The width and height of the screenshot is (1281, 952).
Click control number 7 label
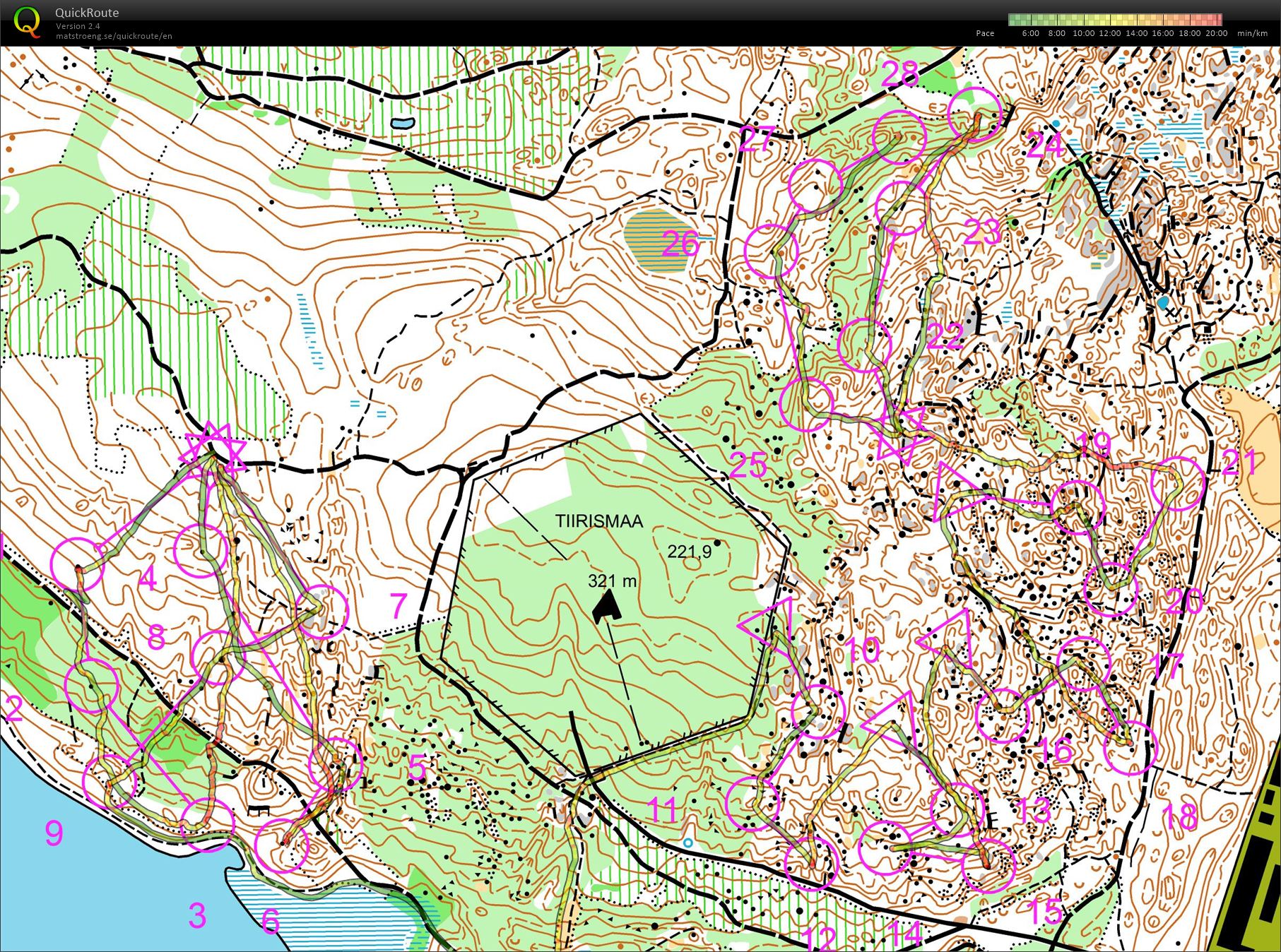tap(399, 606)
